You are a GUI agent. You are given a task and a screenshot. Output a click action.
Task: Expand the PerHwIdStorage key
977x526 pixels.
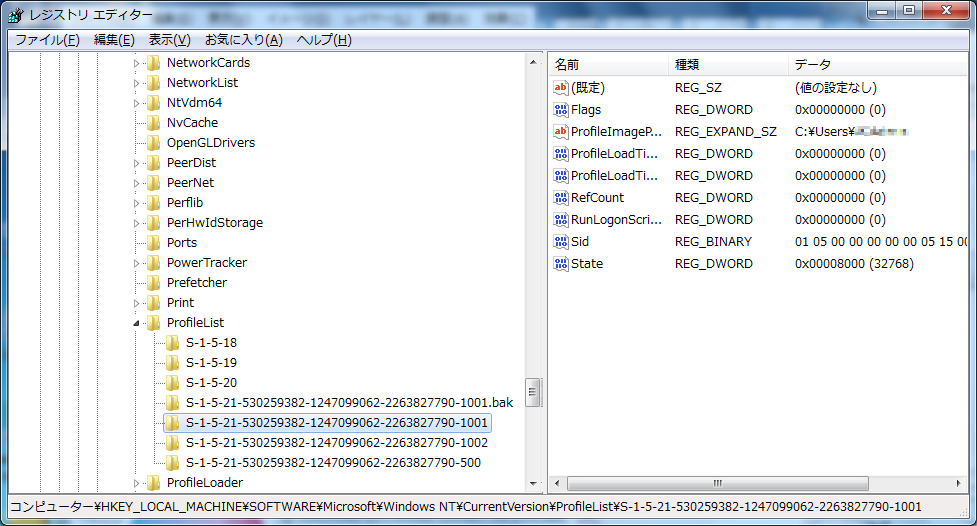pyautogui.click(x=136, y=222)
